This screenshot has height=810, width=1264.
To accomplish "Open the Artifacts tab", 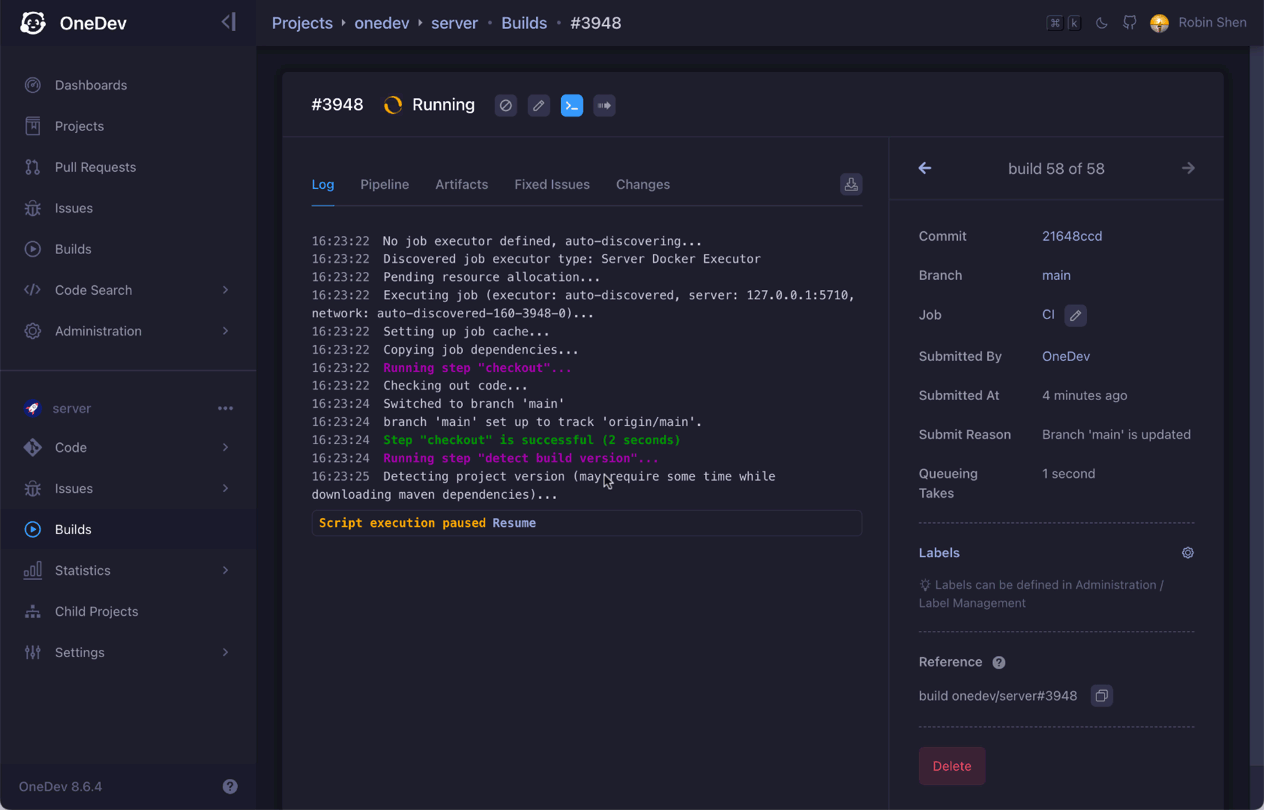I will (x=461, y=184).
